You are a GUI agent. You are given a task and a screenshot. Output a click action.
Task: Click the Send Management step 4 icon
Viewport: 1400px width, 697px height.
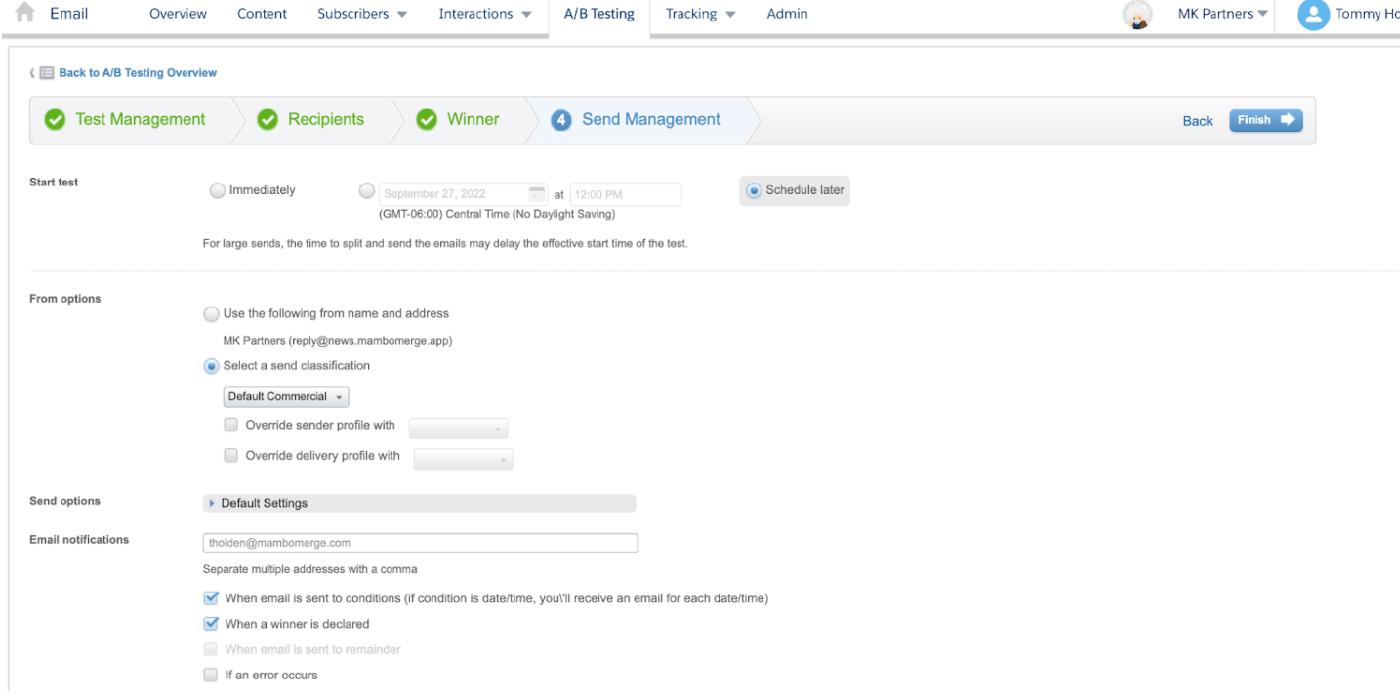click(562, 120)
